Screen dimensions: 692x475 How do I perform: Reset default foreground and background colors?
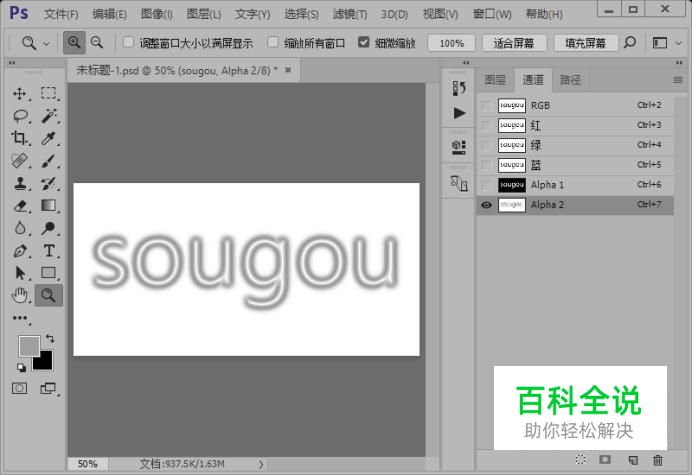(x=21, y=367)
